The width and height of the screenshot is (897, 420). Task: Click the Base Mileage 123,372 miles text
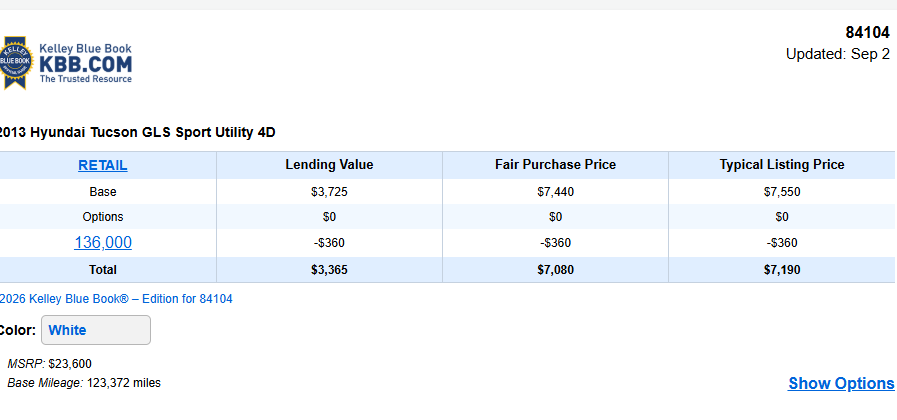84,383
